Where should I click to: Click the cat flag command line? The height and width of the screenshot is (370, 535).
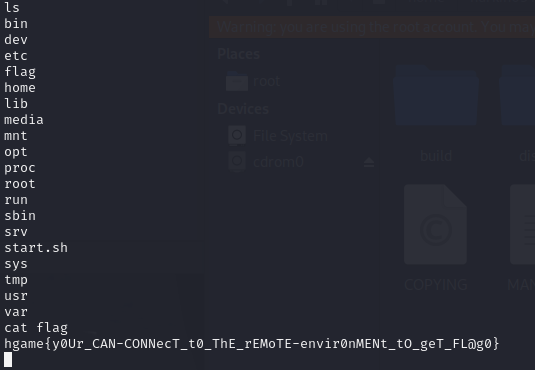(36, 328)
